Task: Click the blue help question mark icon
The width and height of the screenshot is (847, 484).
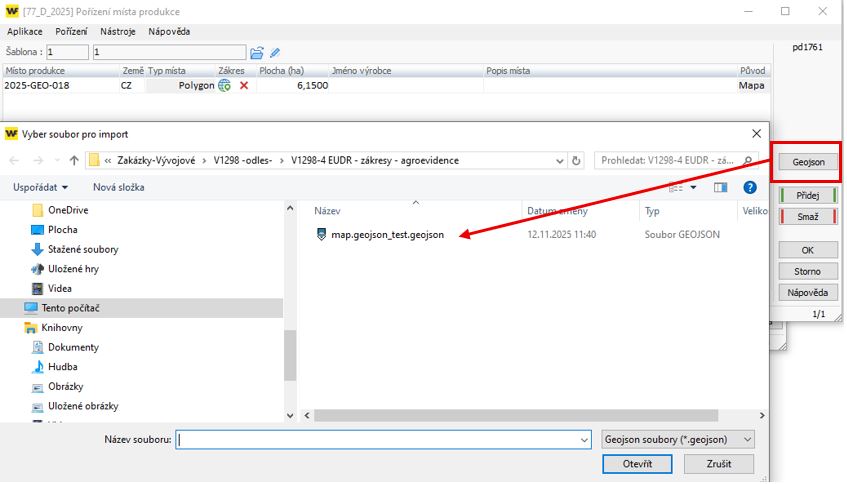Action: (x=748, y=187)
